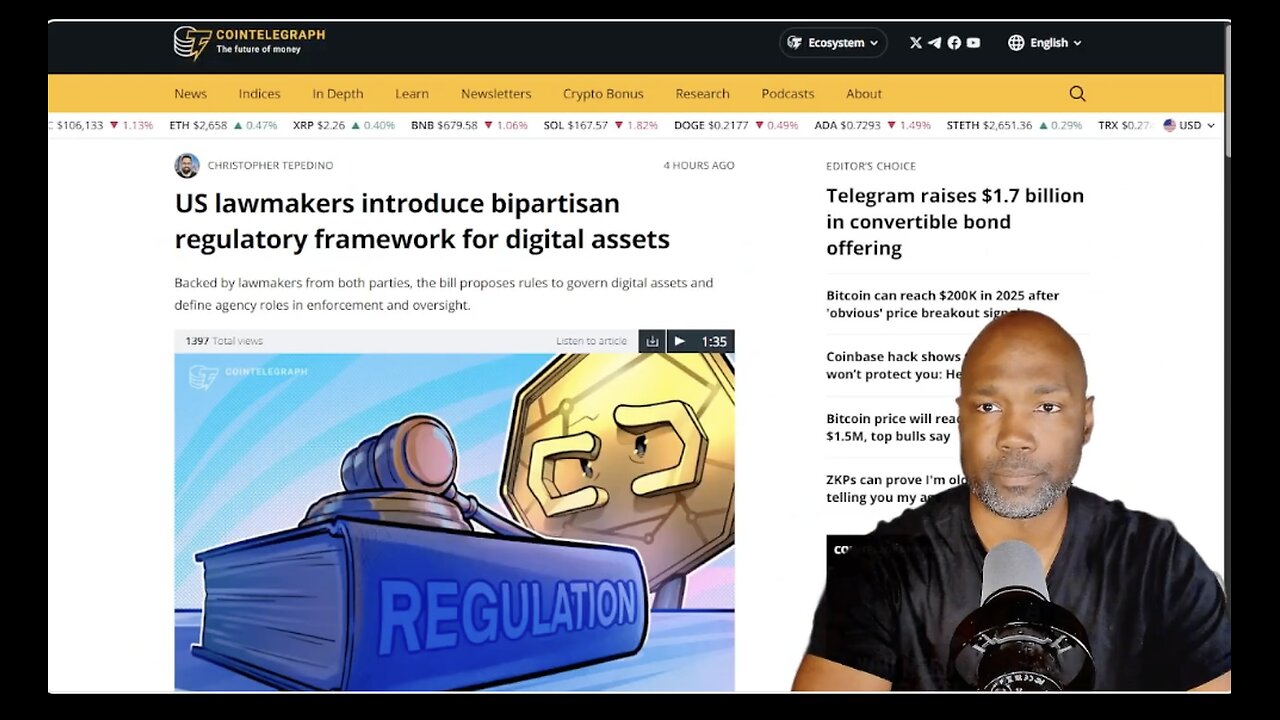
Task: Open Bitcoin price will reach $1.5M article
Action: coord(893,427)
